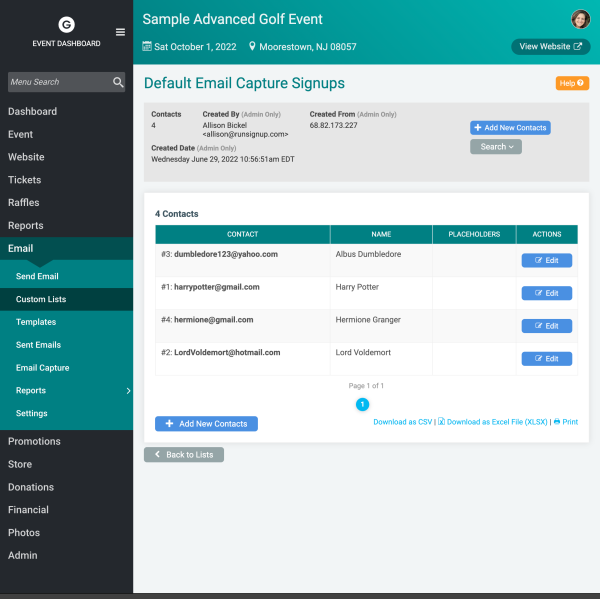
Task: Click the Print link
Action: click(570, 422)
